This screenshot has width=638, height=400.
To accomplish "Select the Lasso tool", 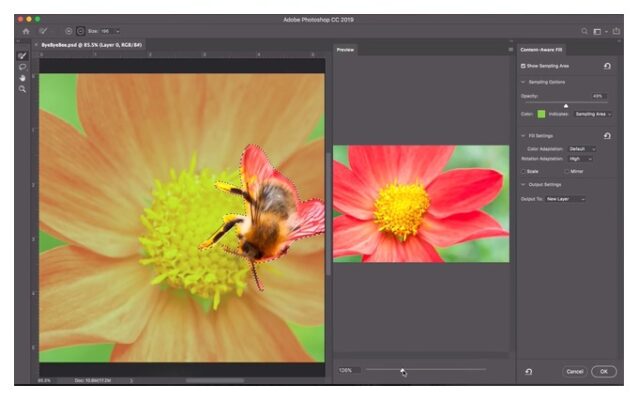I will (22, 67).
